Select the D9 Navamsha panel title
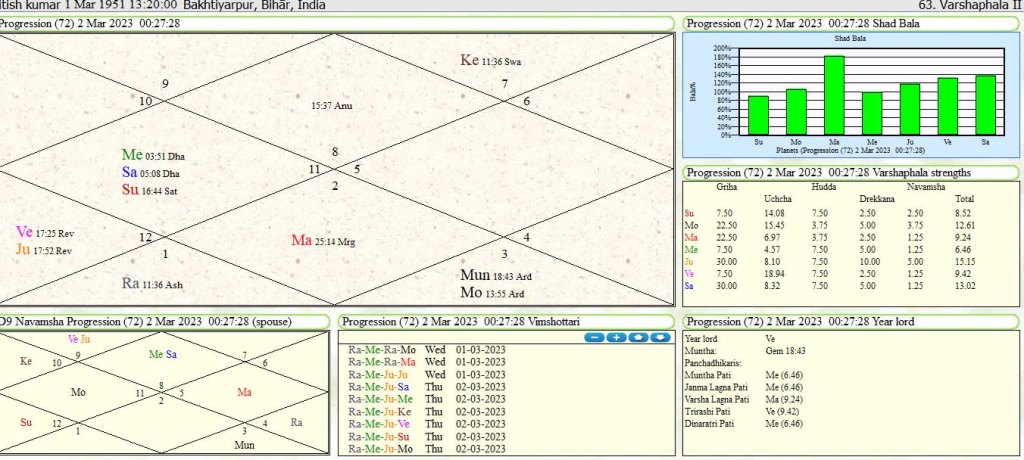This screenshot has height=460, width=1024. [x=164, y=321]
